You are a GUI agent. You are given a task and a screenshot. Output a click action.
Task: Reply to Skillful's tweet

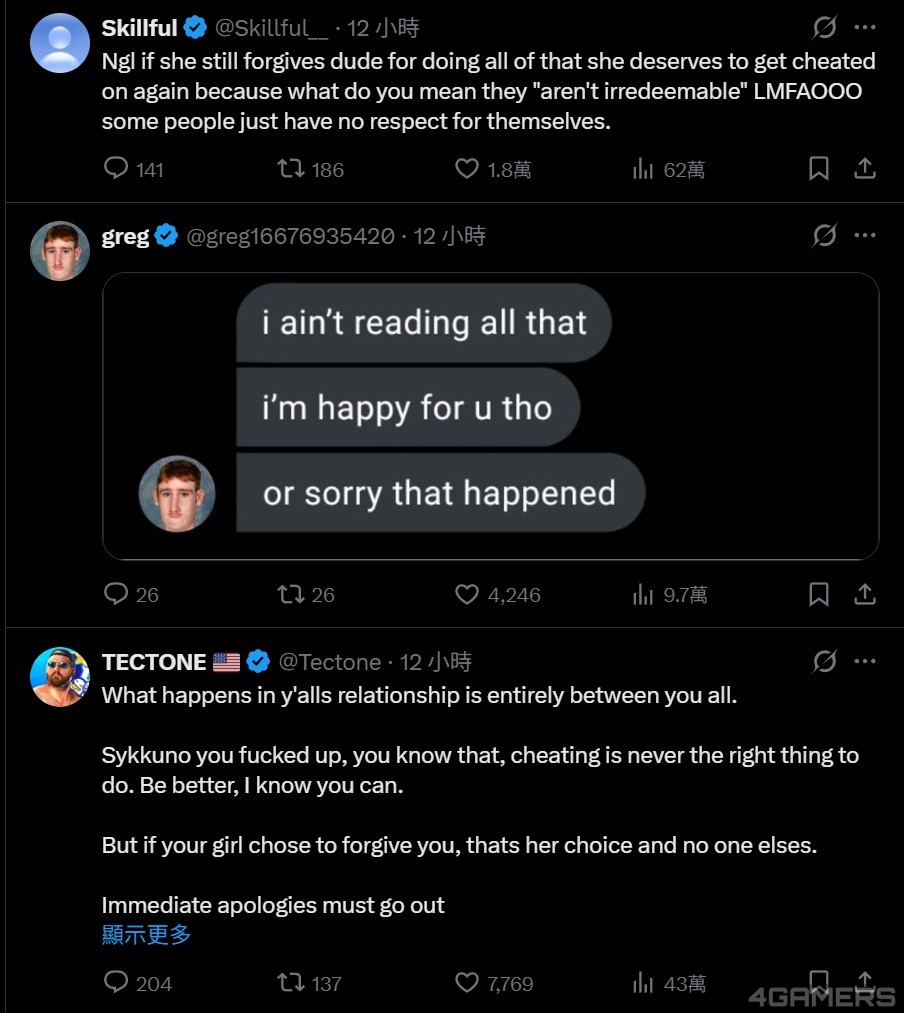[117, 169]
